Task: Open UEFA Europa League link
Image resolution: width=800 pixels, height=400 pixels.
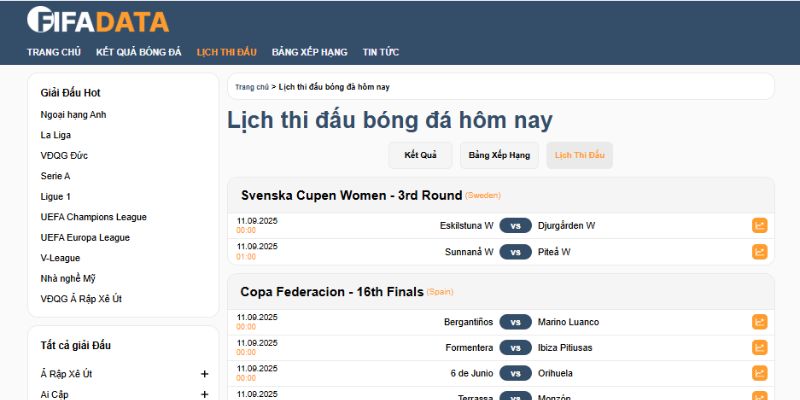Action: [x=85, y=237]
